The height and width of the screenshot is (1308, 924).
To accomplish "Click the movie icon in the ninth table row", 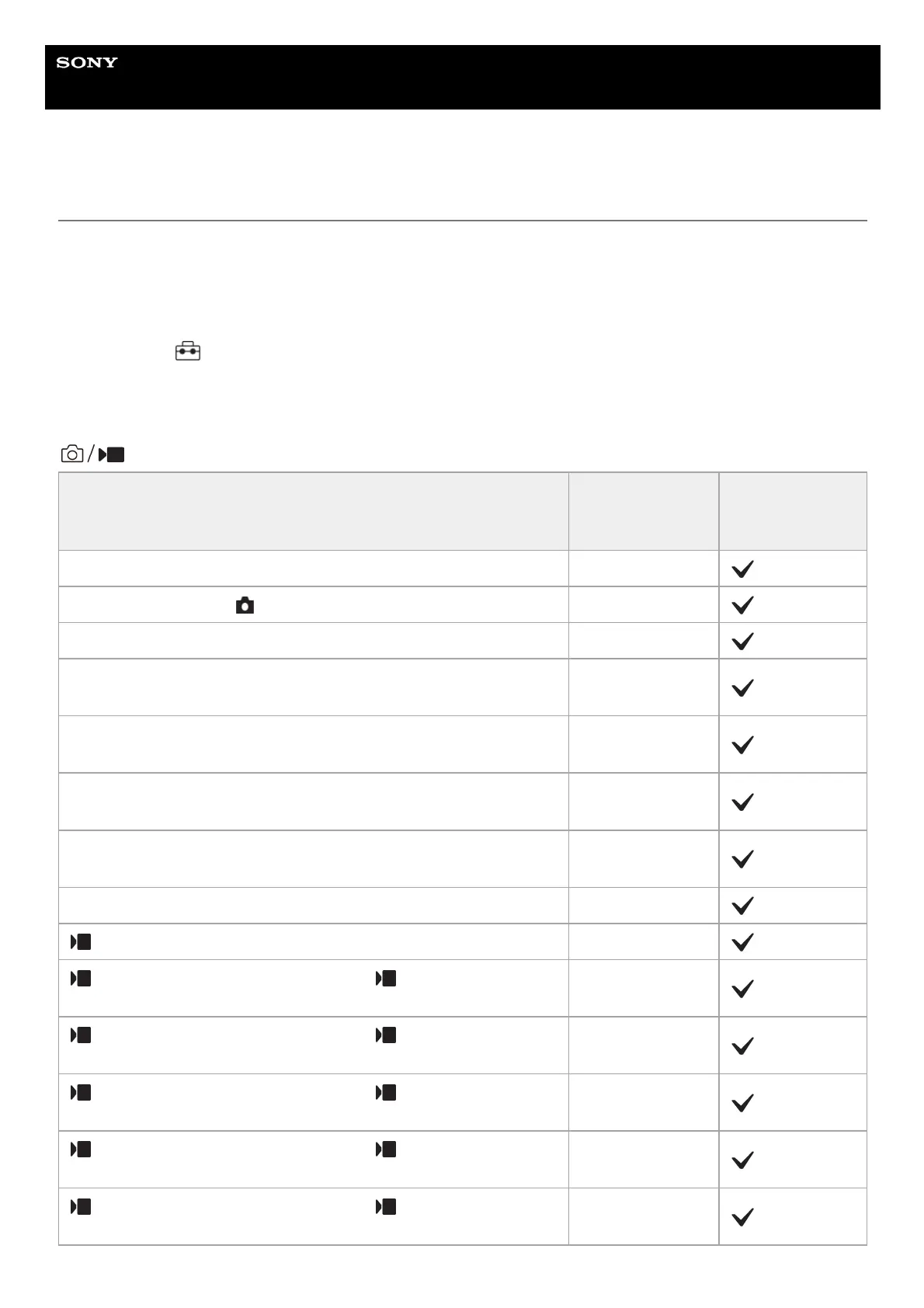I will coord(81,942).
